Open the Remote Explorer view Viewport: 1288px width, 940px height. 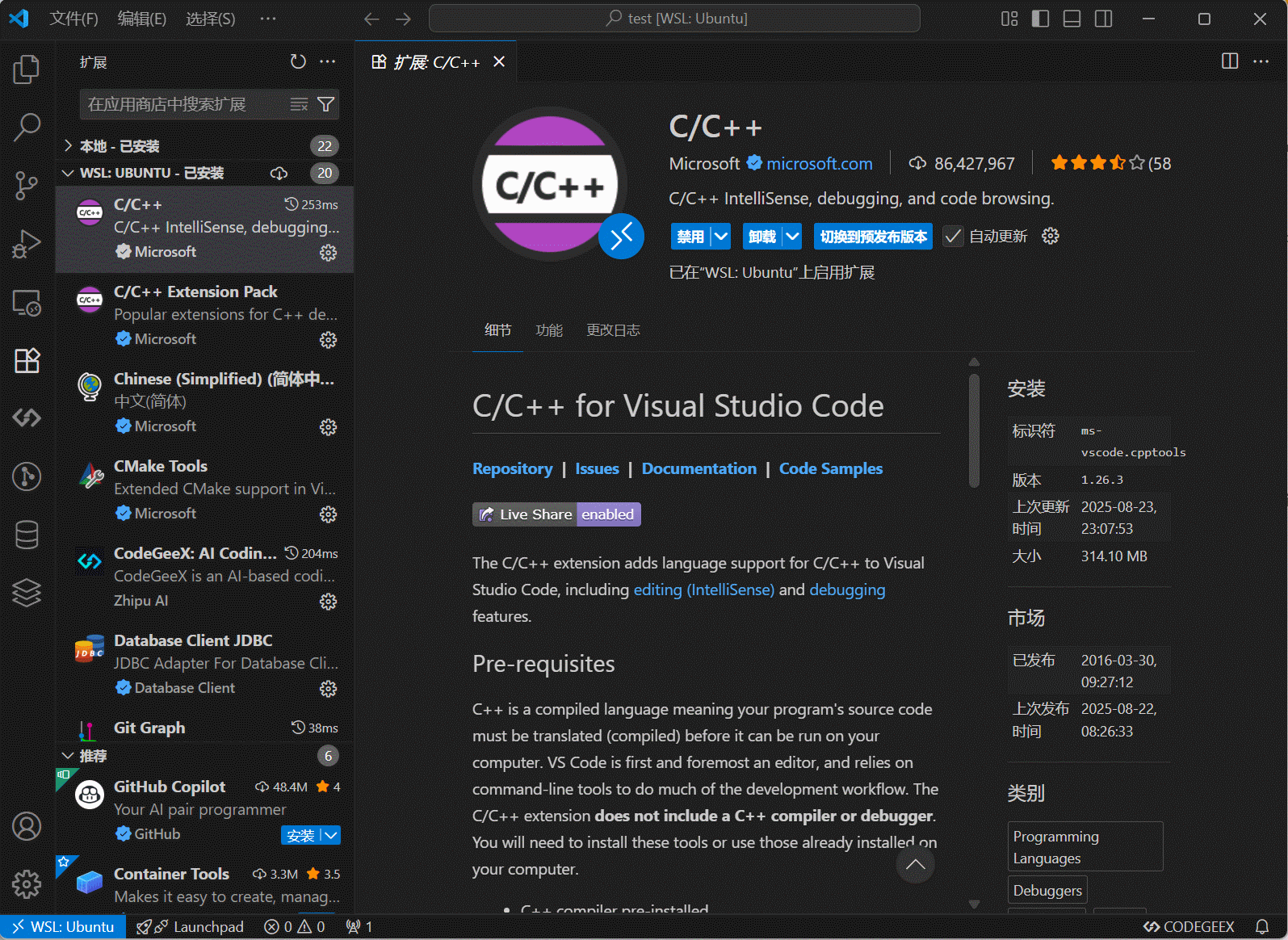27,302
